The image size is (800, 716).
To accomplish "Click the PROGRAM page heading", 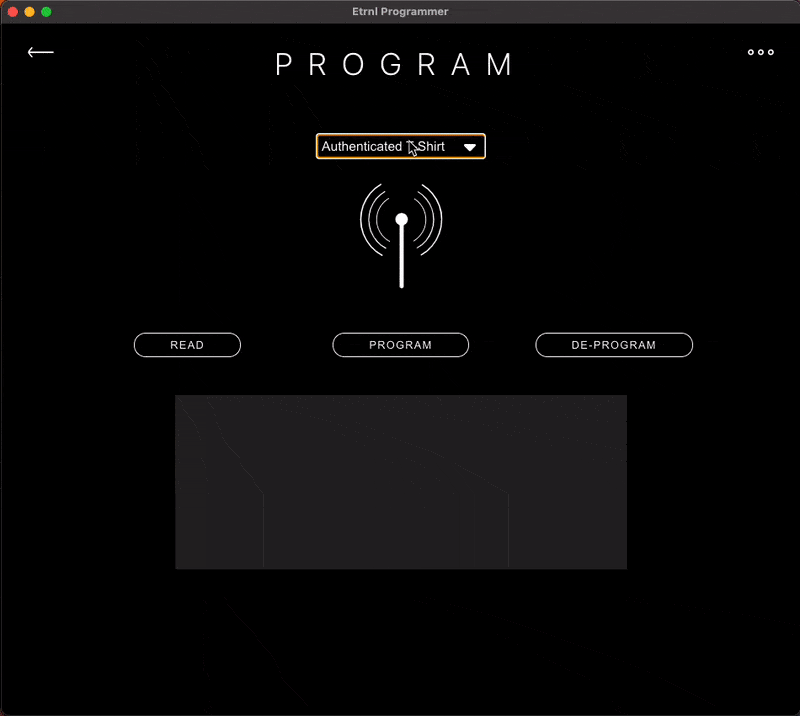I will 397,65.
